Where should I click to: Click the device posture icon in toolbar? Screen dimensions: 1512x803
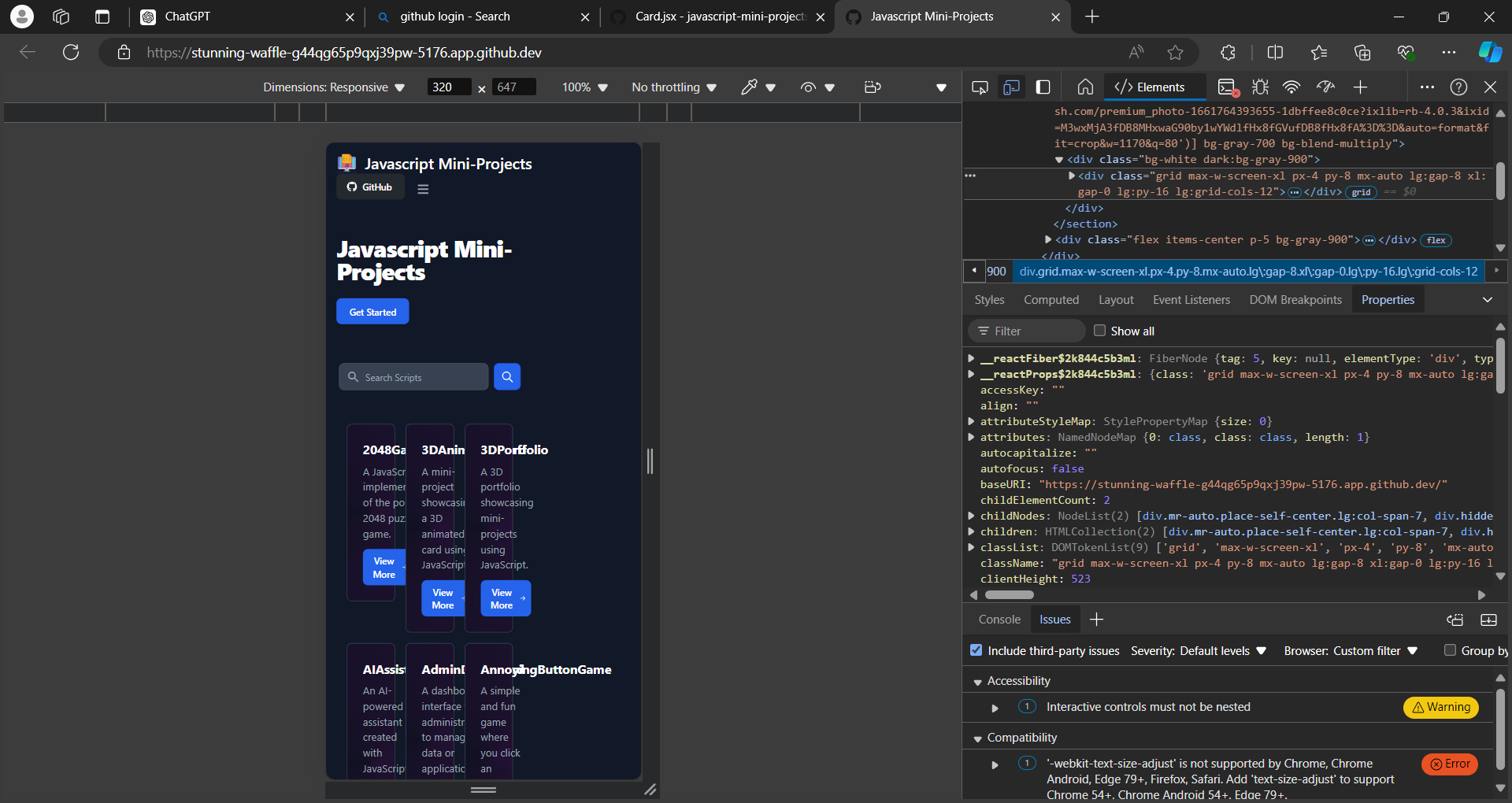[873, 87]
